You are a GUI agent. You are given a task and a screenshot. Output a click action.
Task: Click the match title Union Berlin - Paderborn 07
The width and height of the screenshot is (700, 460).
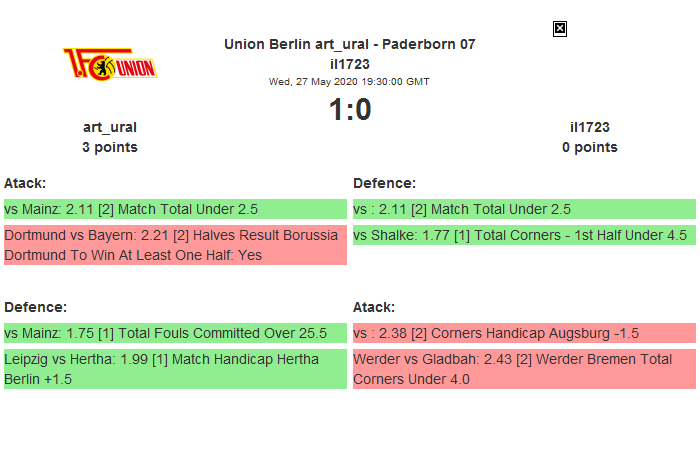tap(350, 44)
